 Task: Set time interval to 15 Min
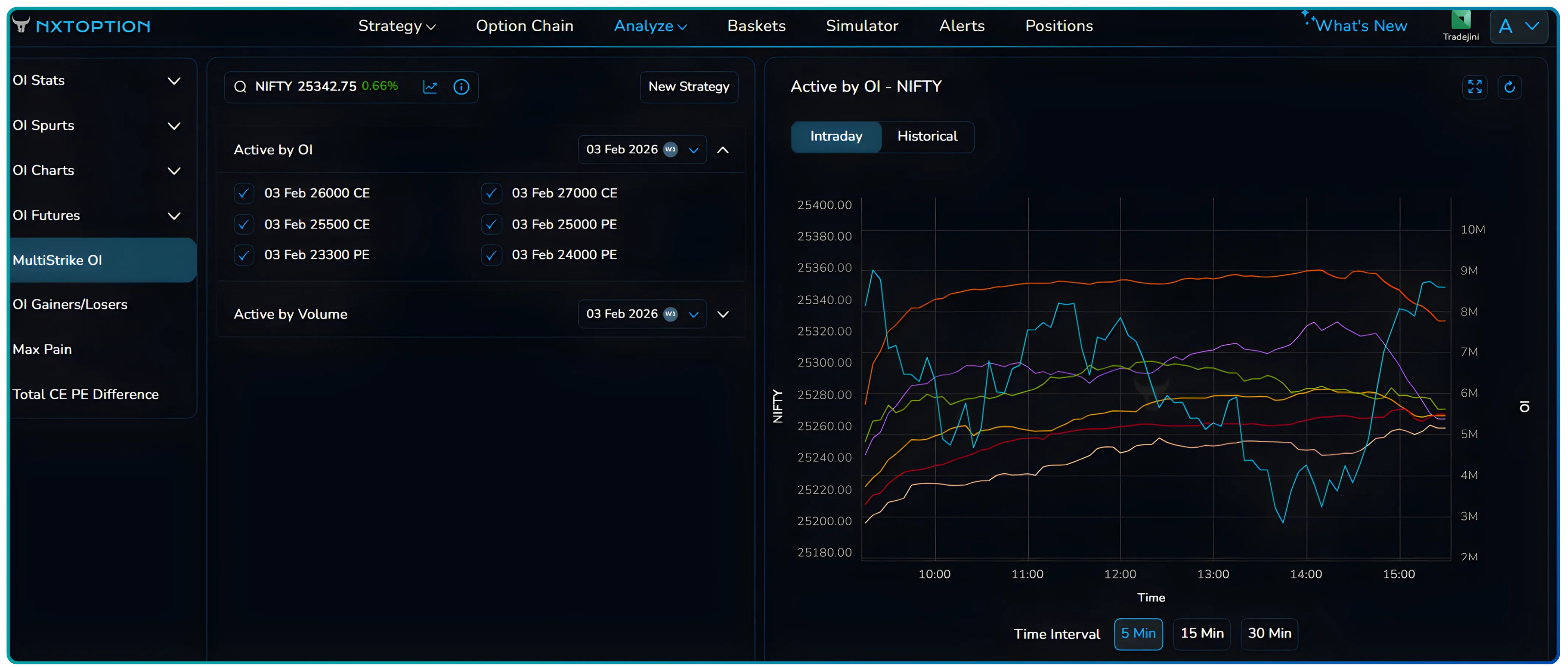pos(1202,634)
